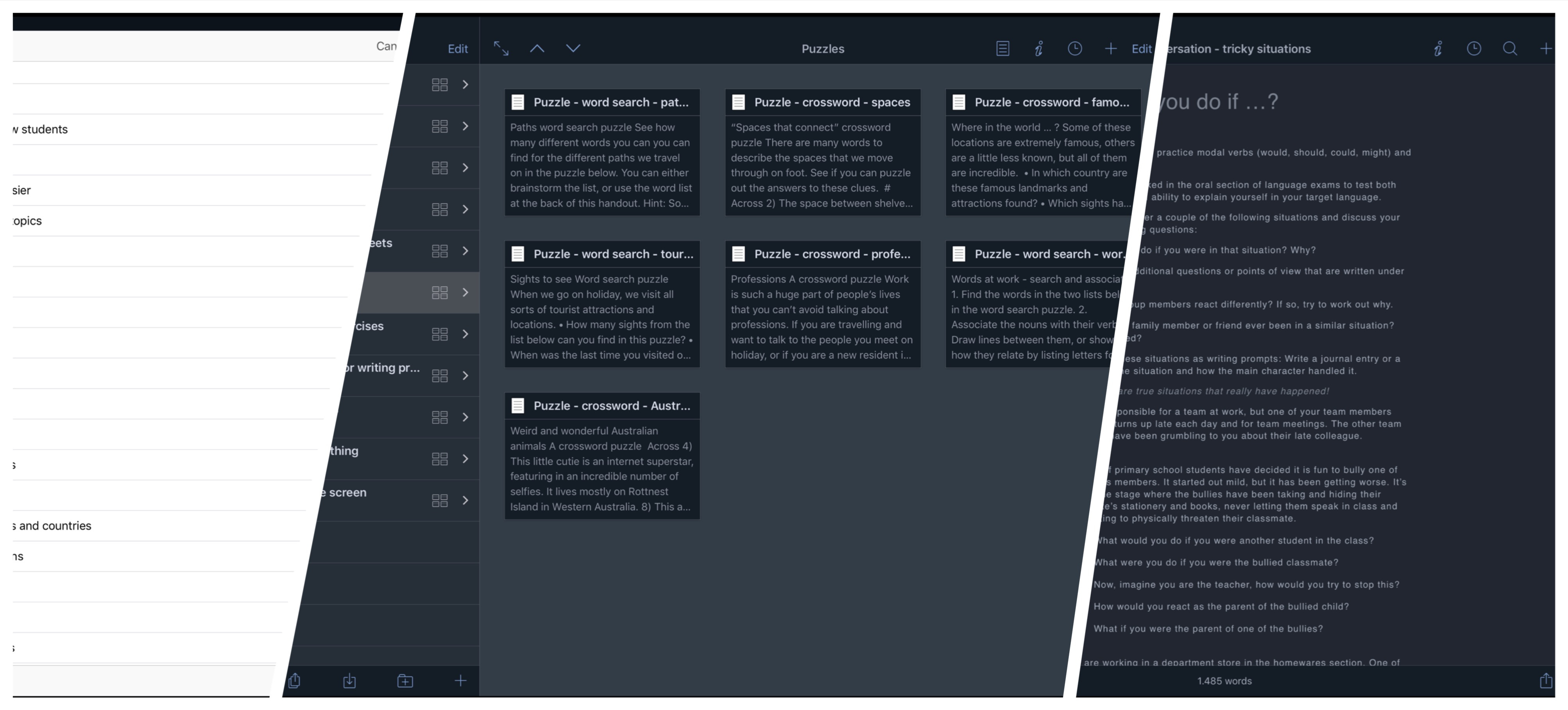The width and height of the screenshot is (1568, 710).
Task: Add new item with binder footer plus
Action: (461, 680)
